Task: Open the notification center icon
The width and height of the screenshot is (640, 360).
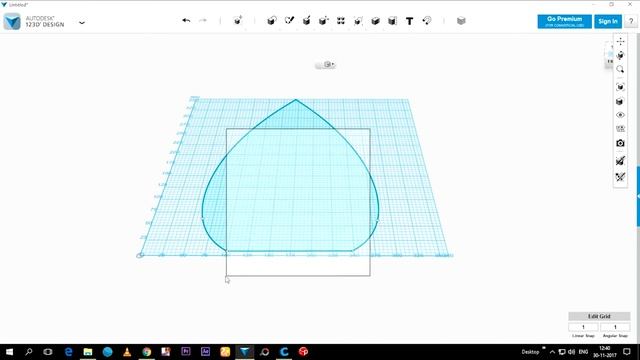Action: point(627,351)
